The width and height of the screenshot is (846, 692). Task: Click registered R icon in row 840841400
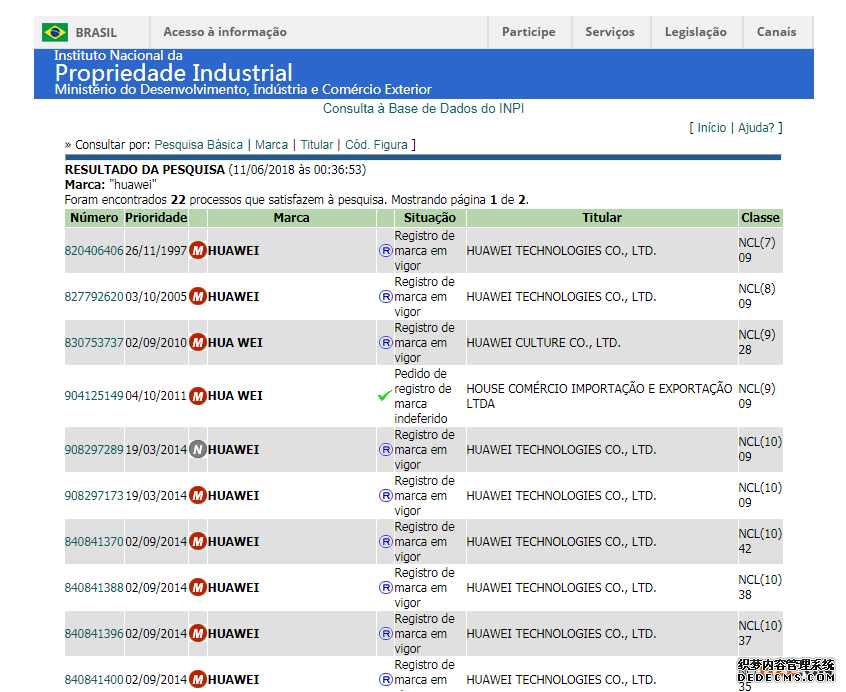[x=385, y=679]
